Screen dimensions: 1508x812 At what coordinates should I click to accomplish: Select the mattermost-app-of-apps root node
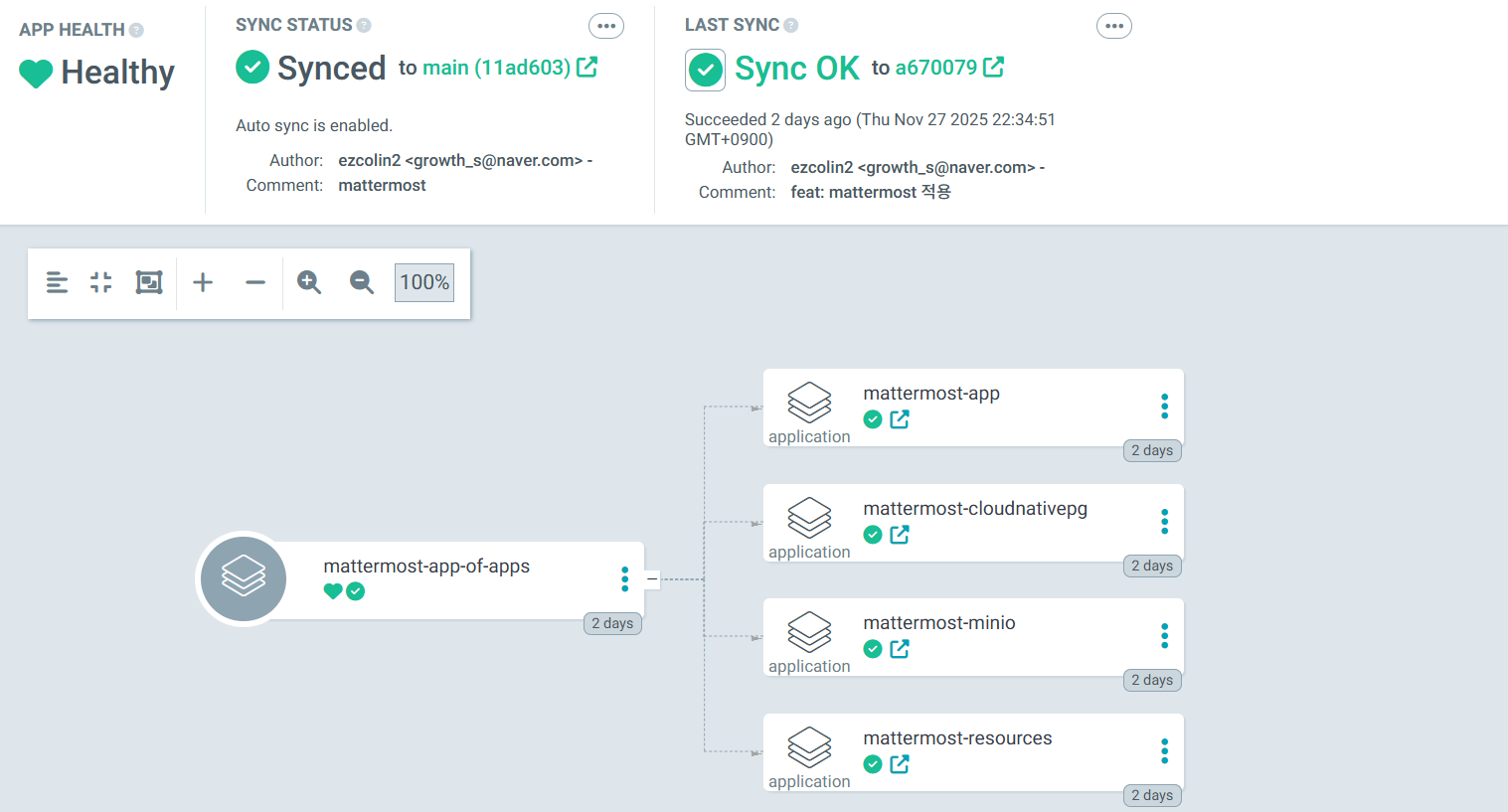click(x=419, y=579)
